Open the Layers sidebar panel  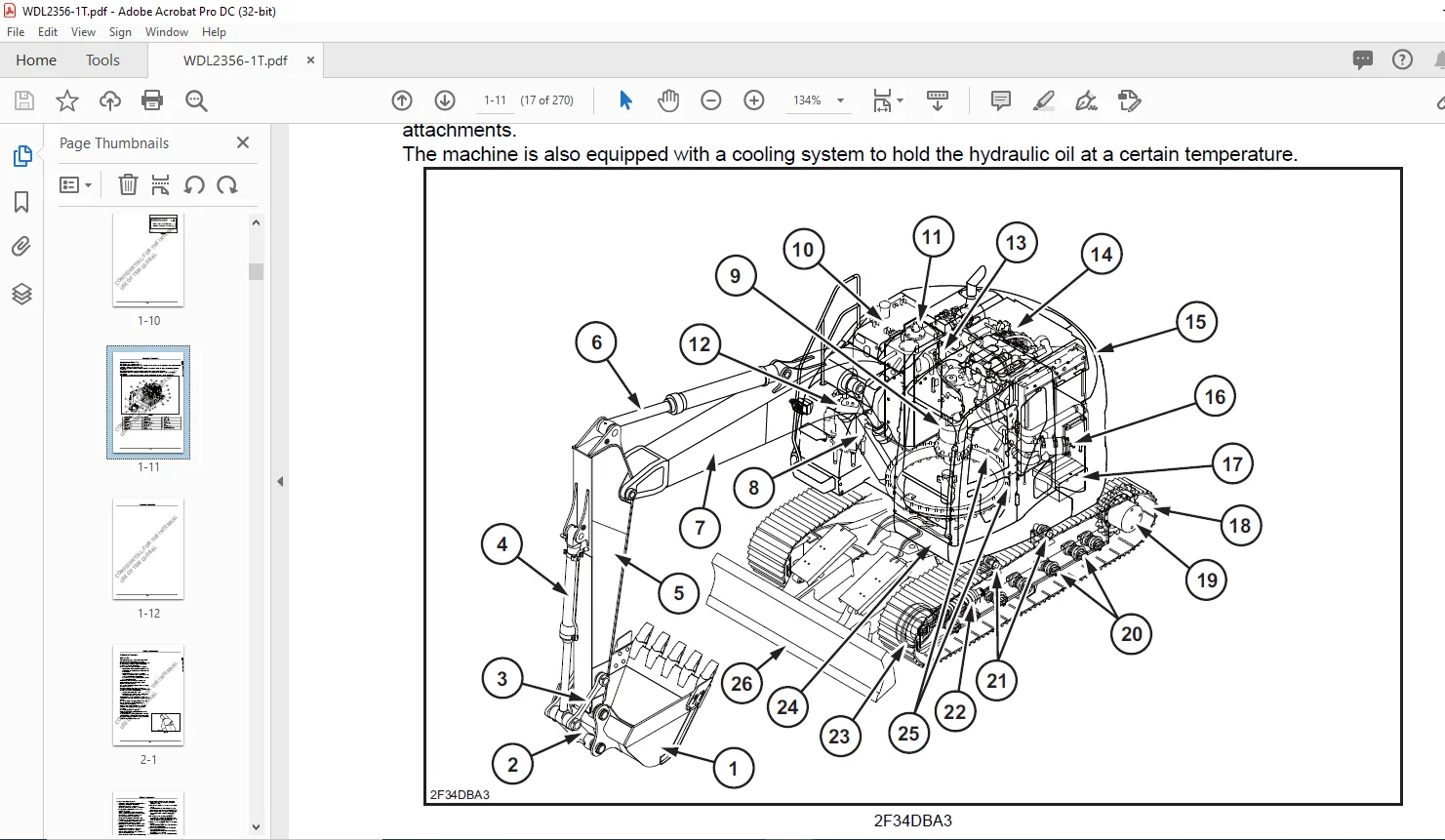[x=21, y=294]
